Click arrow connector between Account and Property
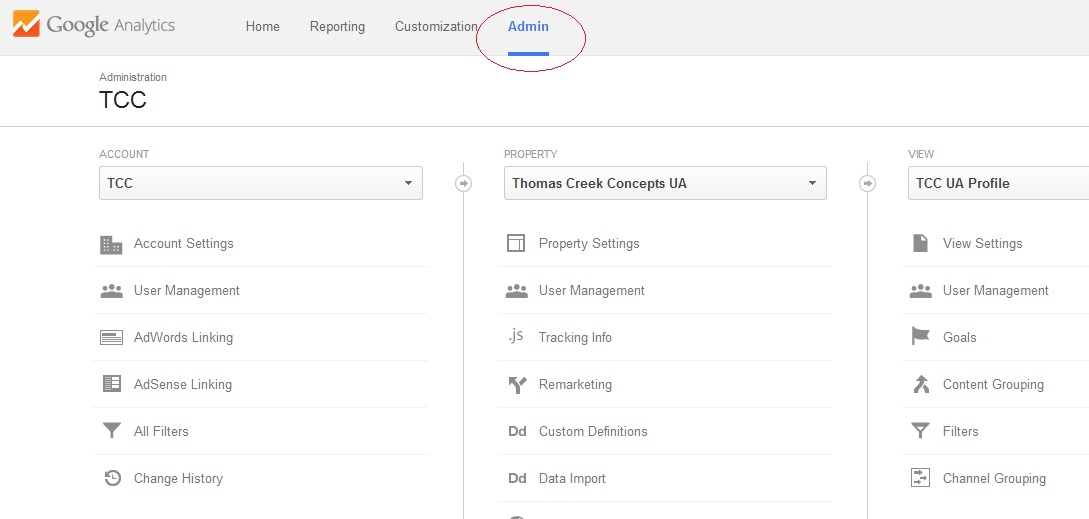Screen dimensions: 1089x519 tap(463, 183)
